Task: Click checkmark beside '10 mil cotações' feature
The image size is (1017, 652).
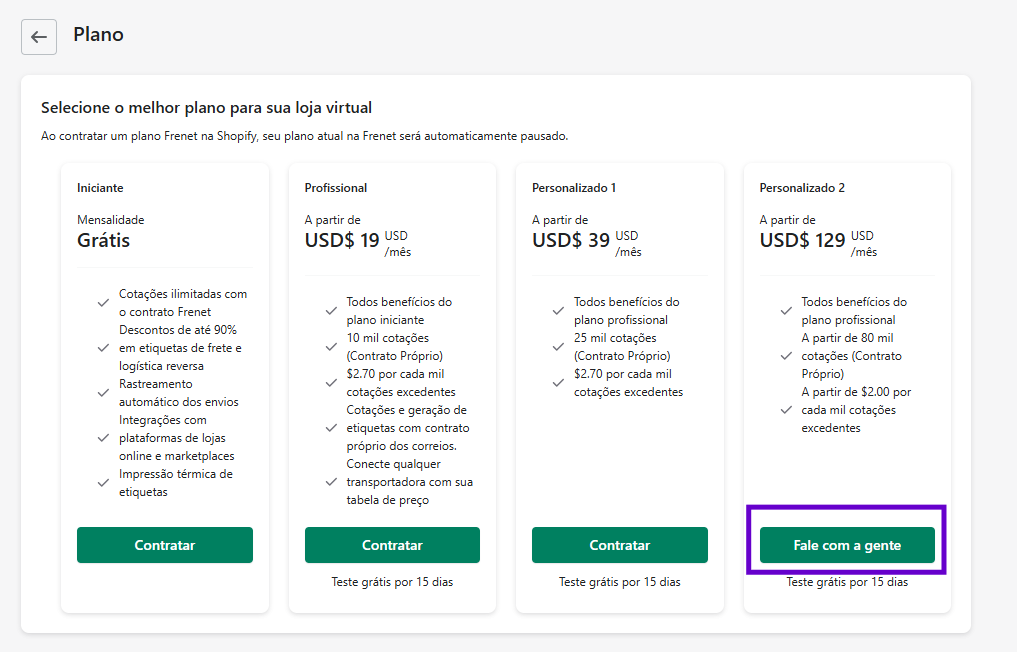Action: click(x=331, y=347)
